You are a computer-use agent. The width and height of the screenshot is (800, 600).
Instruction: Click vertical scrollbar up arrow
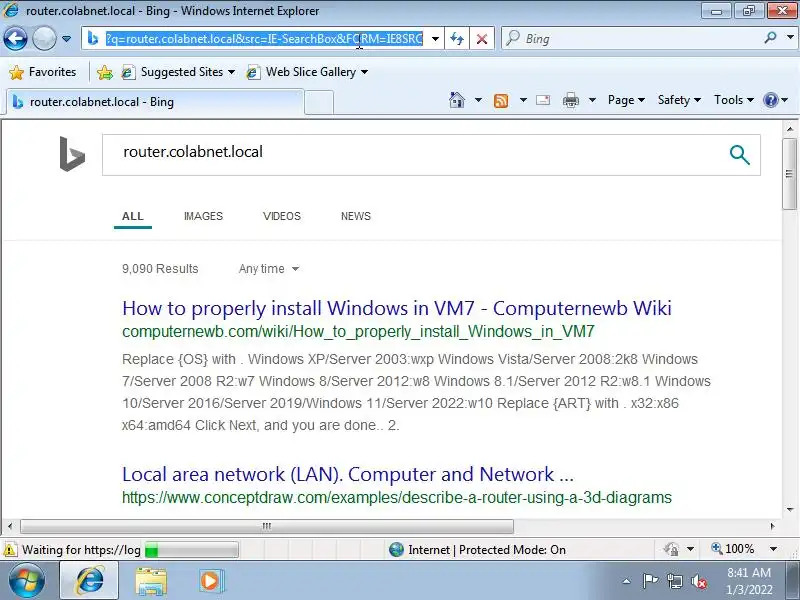[790, 129]
